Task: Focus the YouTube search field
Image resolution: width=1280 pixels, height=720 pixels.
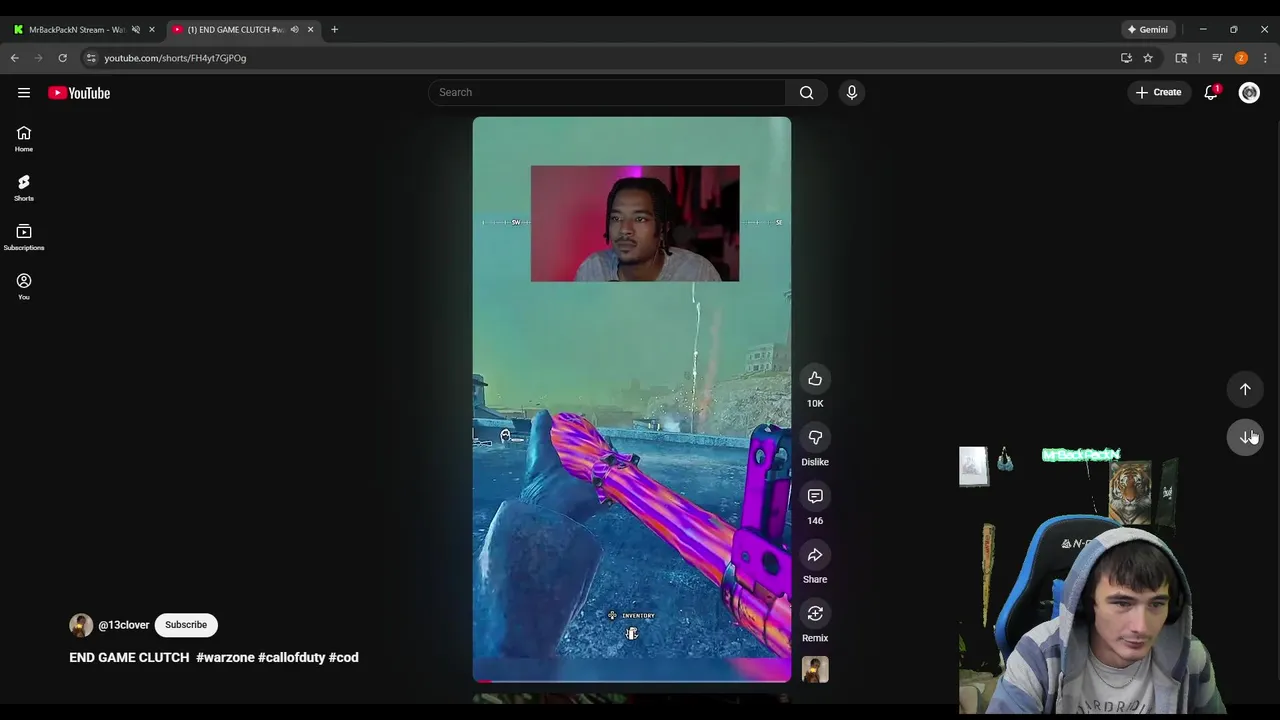Action: 608,93
